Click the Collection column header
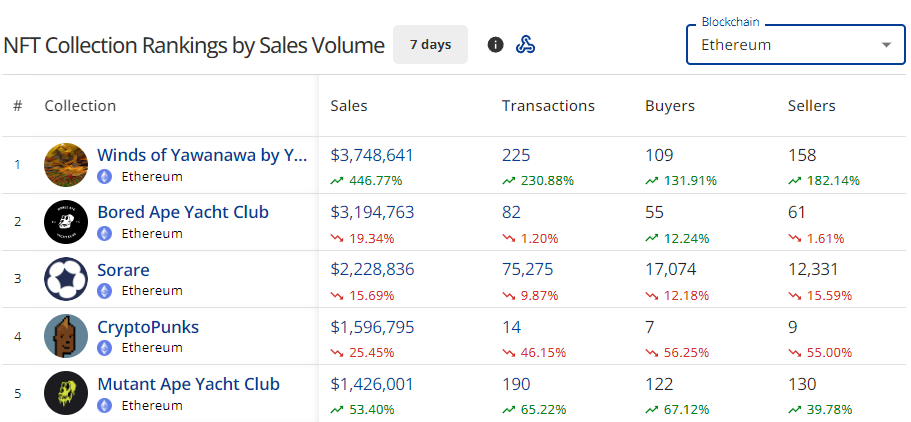This screenshot has width=911, height=422. click(x=80, y=106)
